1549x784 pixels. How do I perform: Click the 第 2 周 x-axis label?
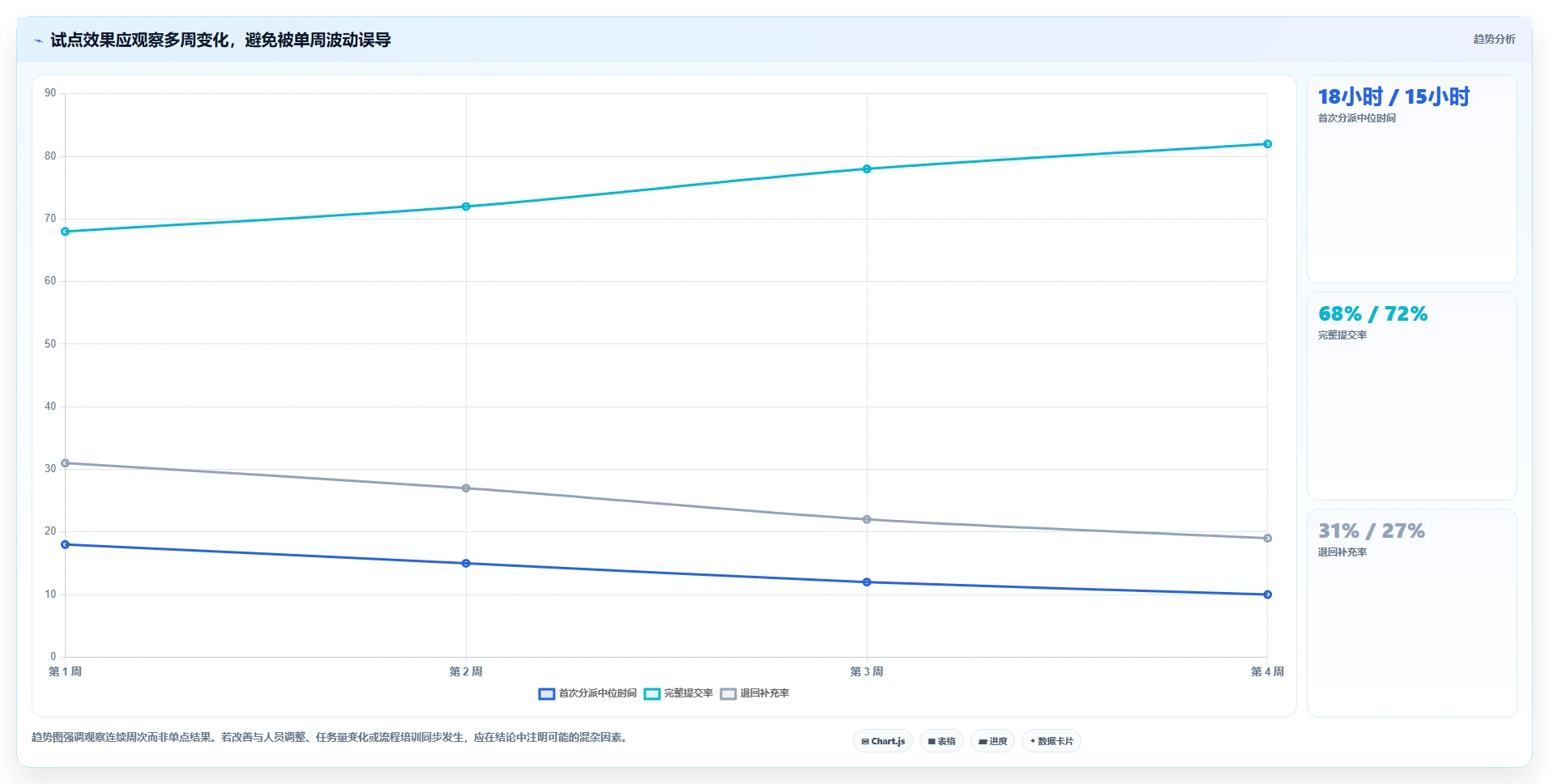[x=466, y=671]
